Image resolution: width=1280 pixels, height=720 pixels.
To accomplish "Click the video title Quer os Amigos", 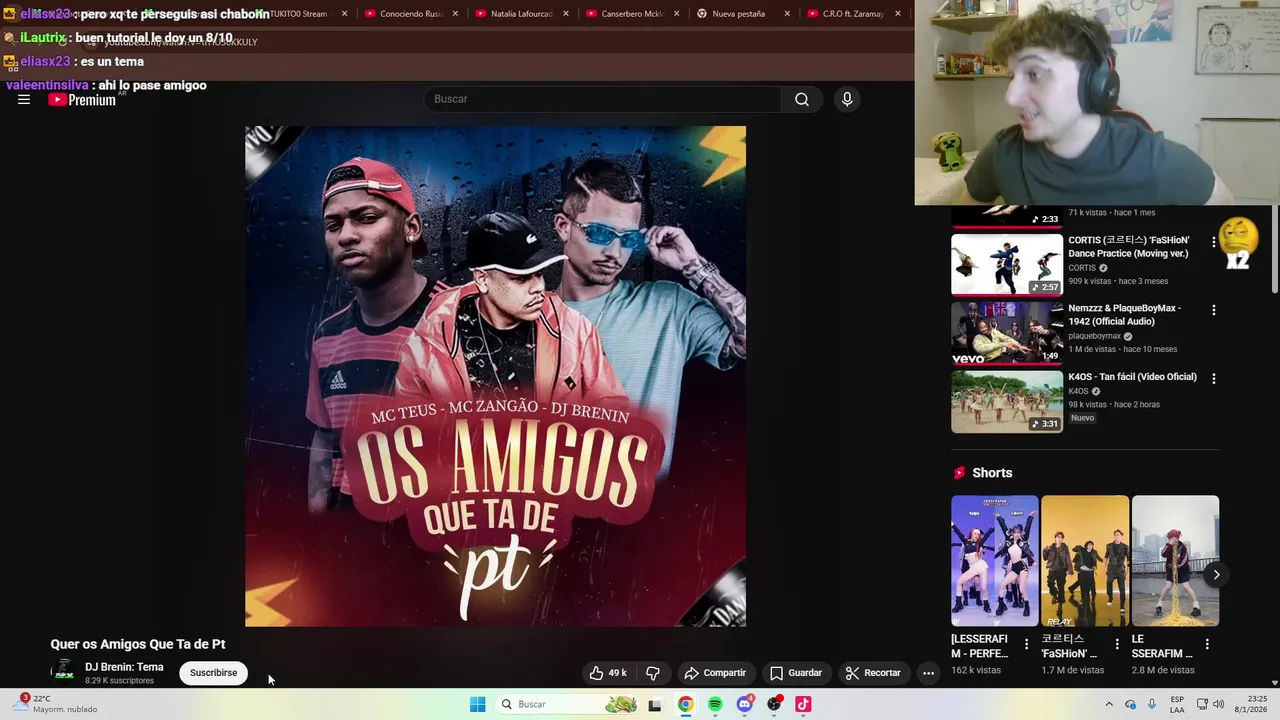I will [138, 644].
